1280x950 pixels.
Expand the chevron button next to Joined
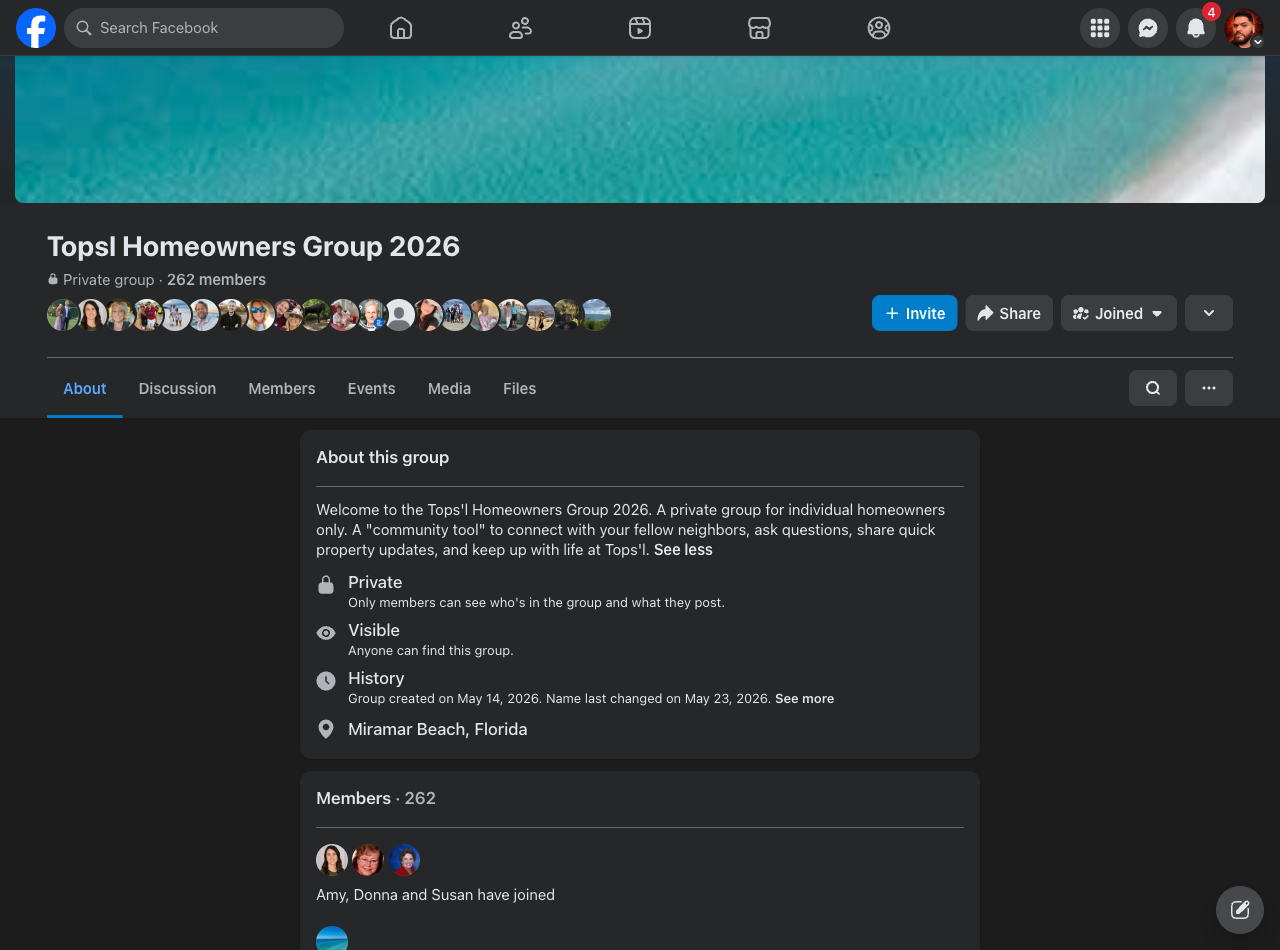coord(1209,313)
